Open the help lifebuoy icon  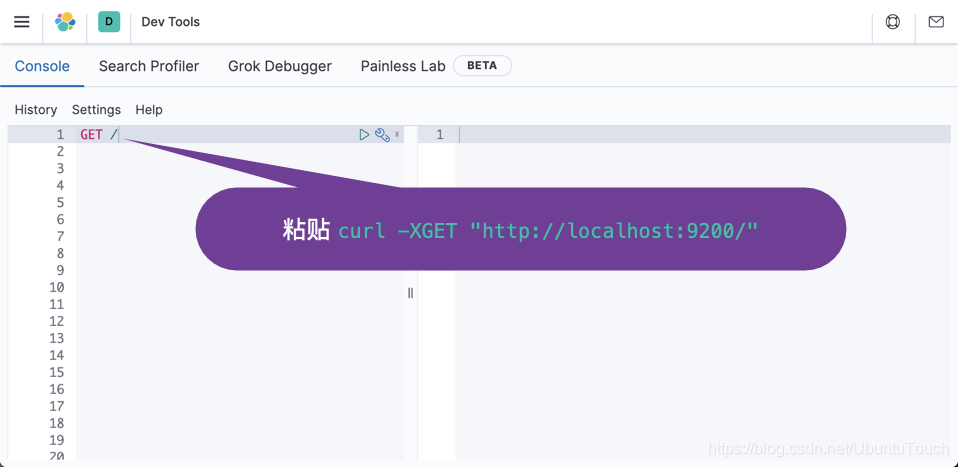pyautogui.click(x=893, y=22)
